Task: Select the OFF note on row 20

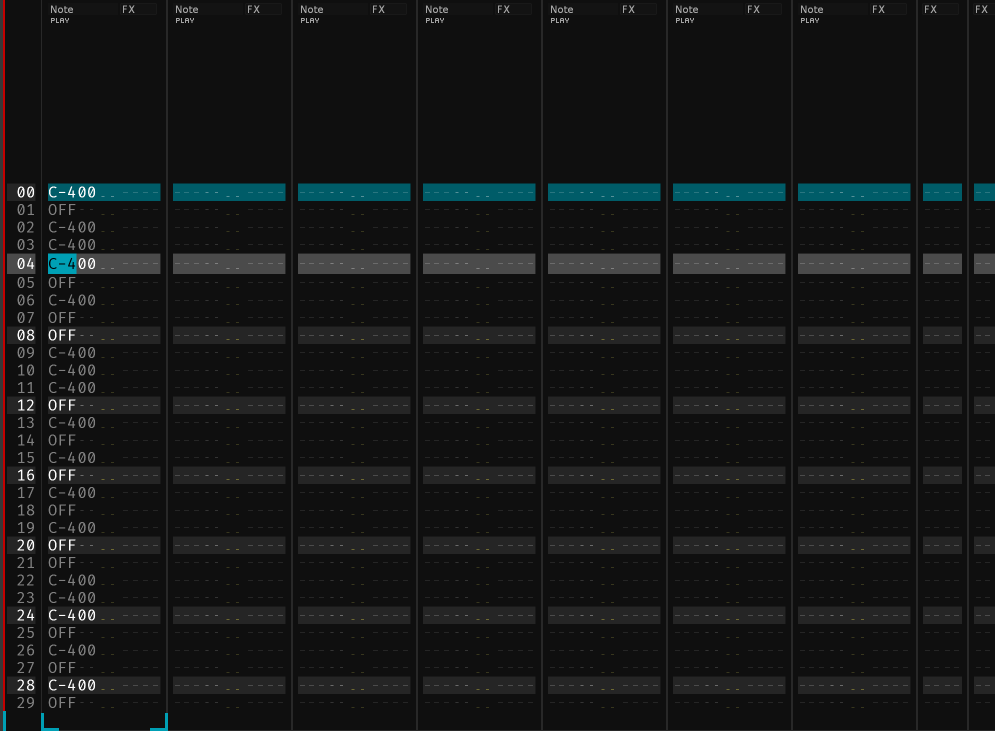Action: coord(62,546)
